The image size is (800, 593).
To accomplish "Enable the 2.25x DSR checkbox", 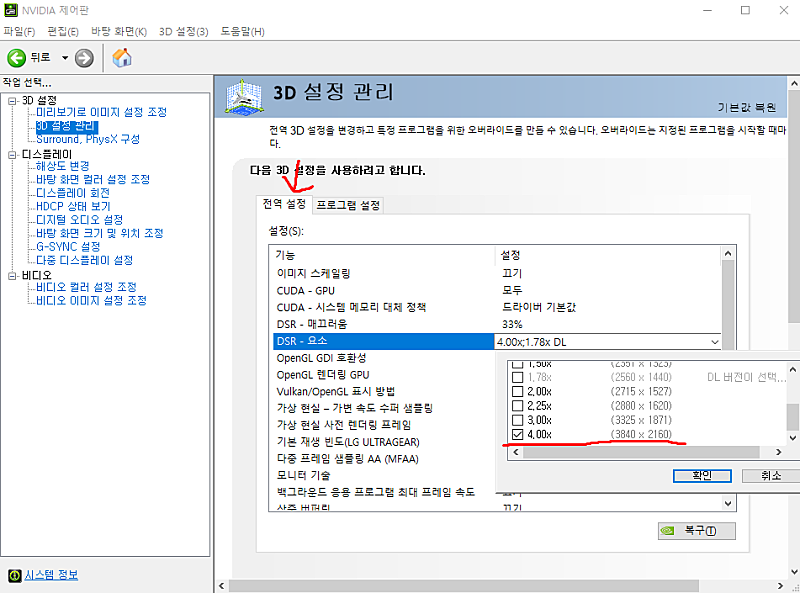I will pyautogui.click(x=517, y=406).
